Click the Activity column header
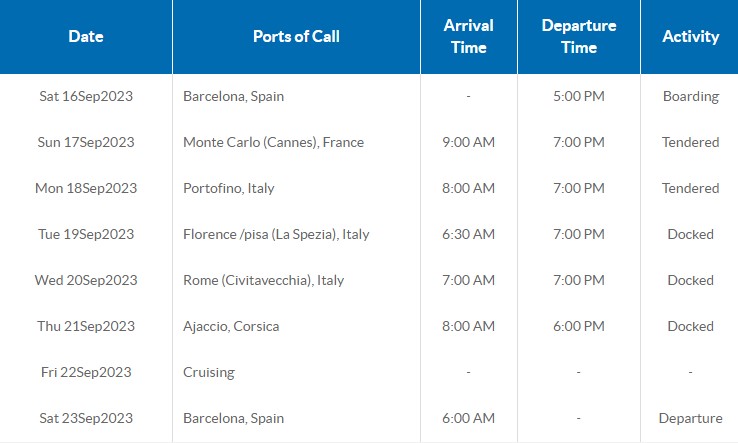Image resolution: width=738 pixels, height=443 pixels. tap(690, 36)
